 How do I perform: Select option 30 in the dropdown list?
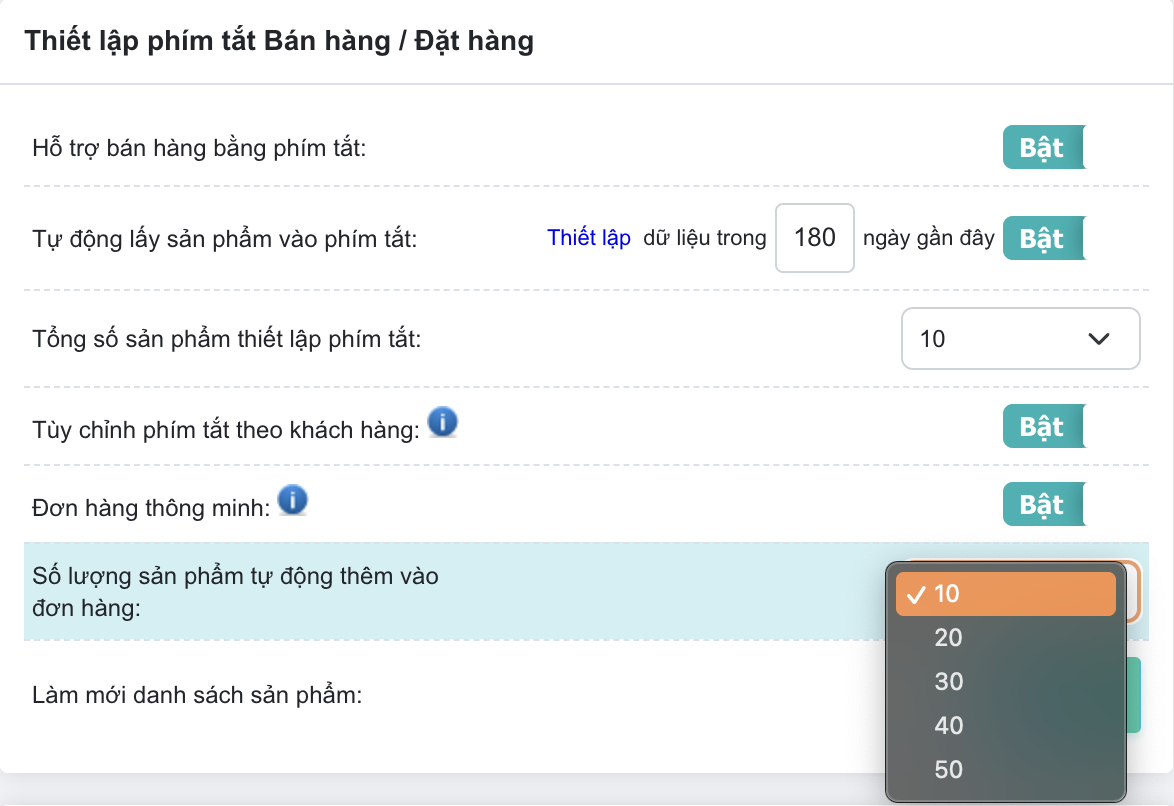tap(1006, 682)
